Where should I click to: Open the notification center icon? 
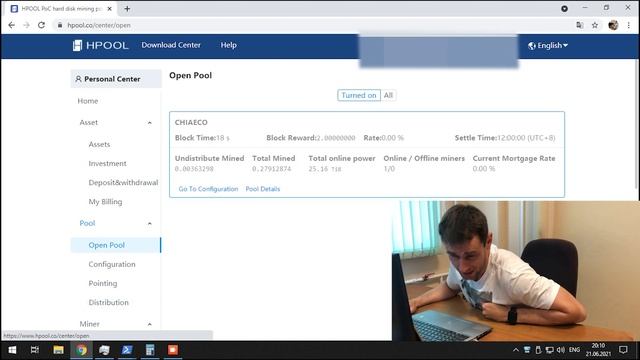tap(623, 350)
